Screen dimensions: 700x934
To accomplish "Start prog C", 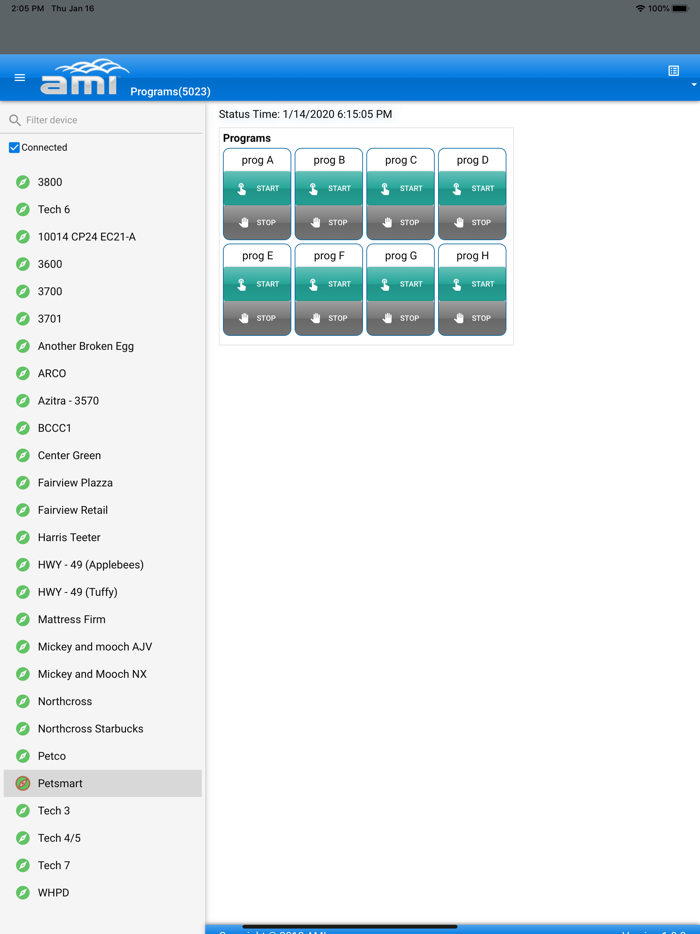I will 400,188.
